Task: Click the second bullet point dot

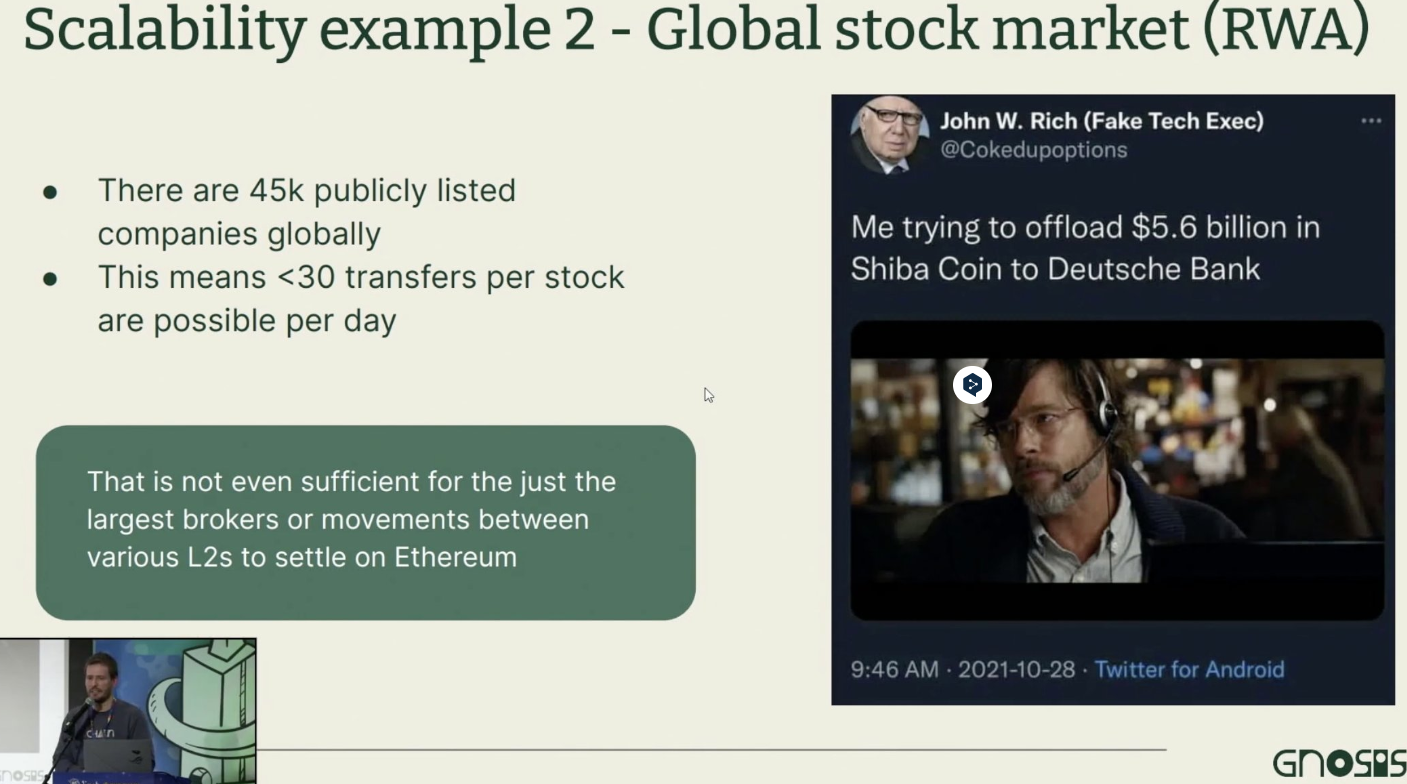Action: pyautogui.click(x=50, y=278)
